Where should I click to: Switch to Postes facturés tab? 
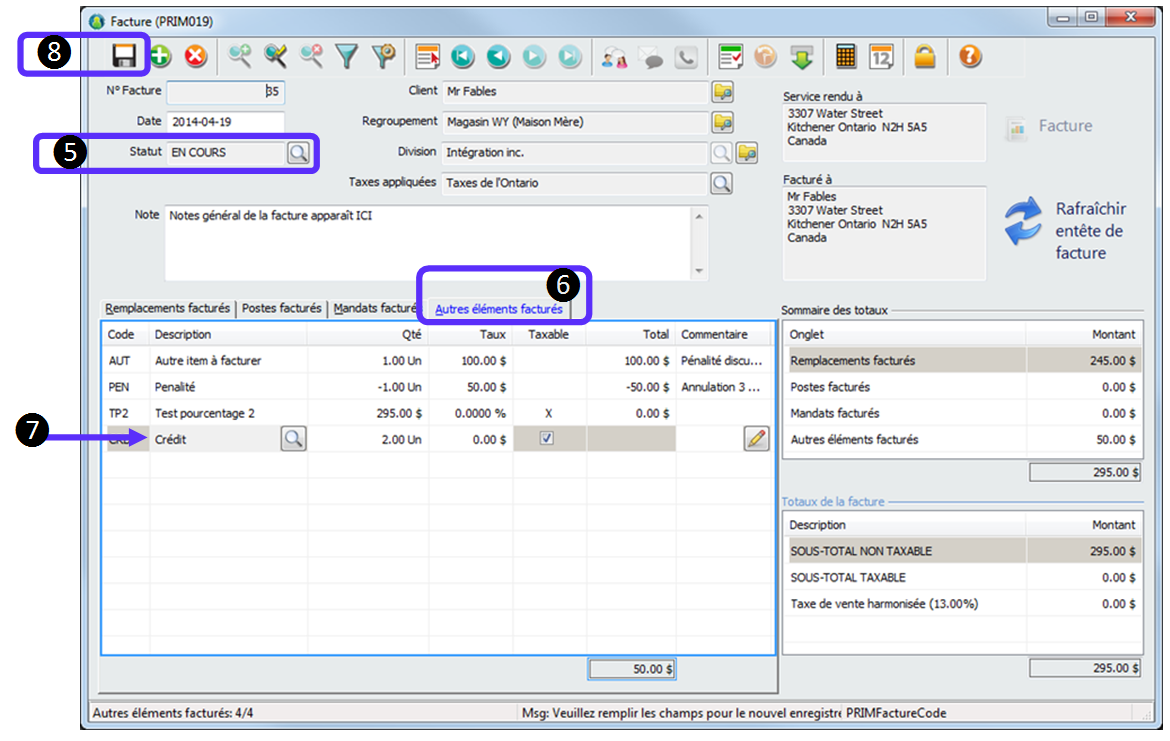click(282, 309)
